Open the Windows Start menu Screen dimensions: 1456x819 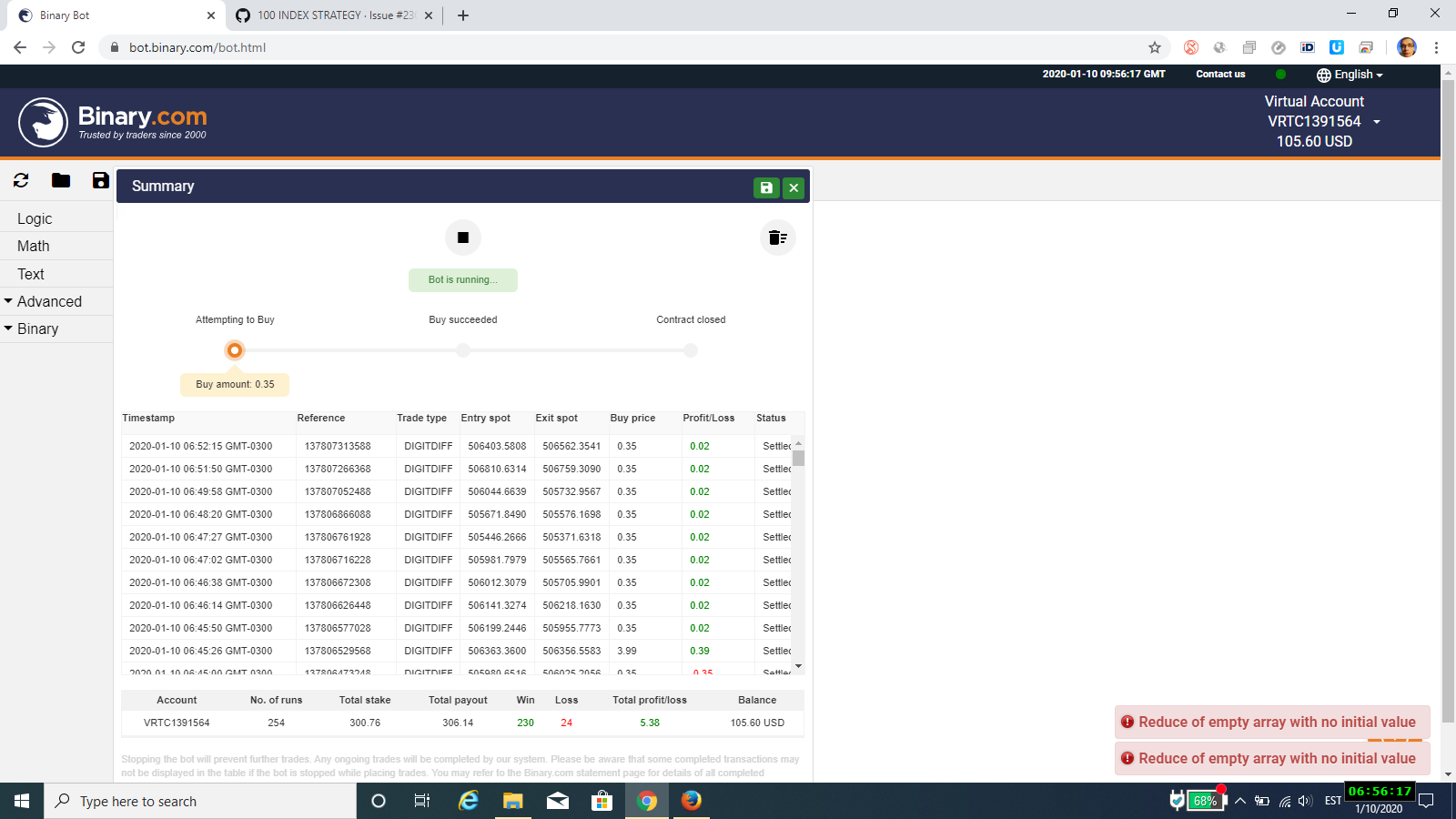[x=19, y=801]
